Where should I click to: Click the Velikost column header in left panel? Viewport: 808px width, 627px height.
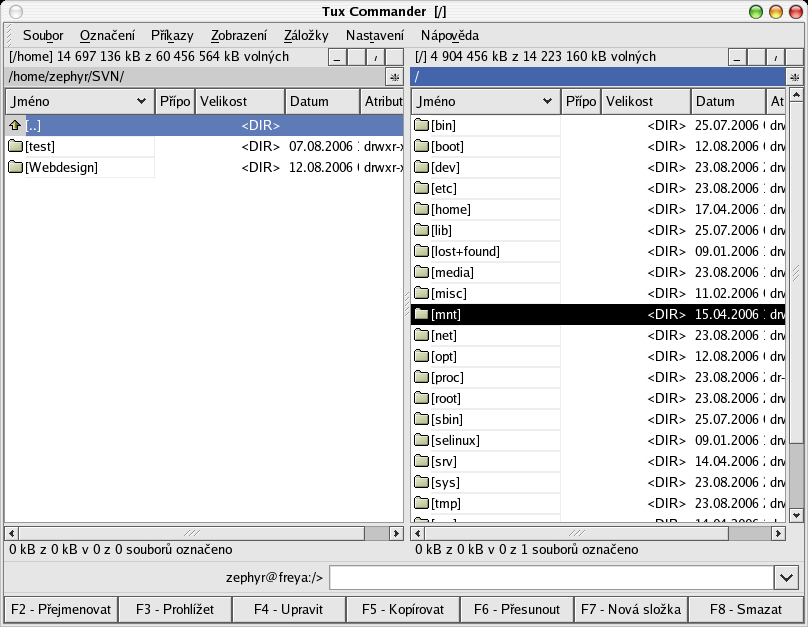tap(239, 102)
